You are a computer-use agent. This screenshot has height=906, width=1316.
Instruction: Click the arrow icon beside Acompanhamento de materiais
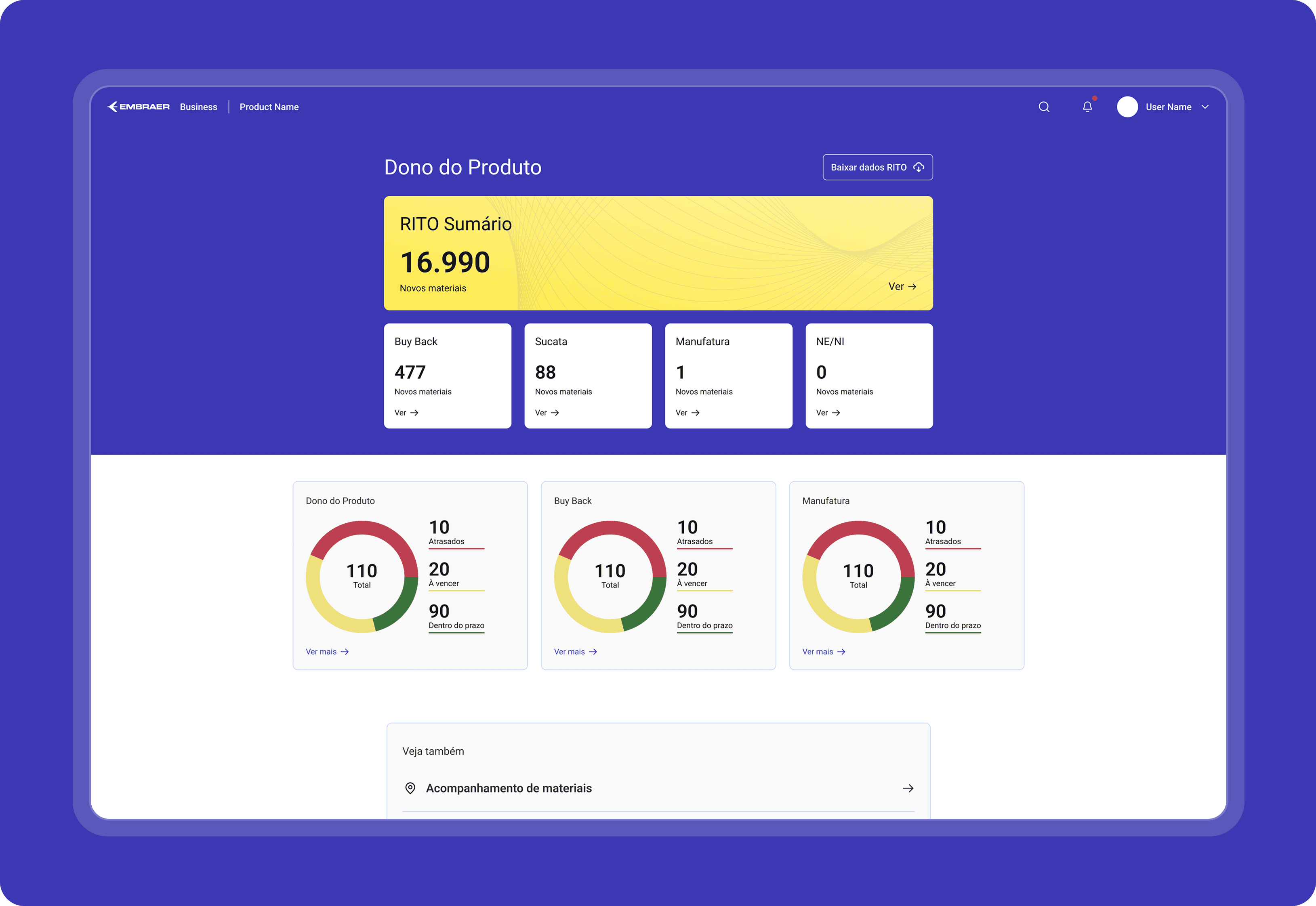click(908, 788)
